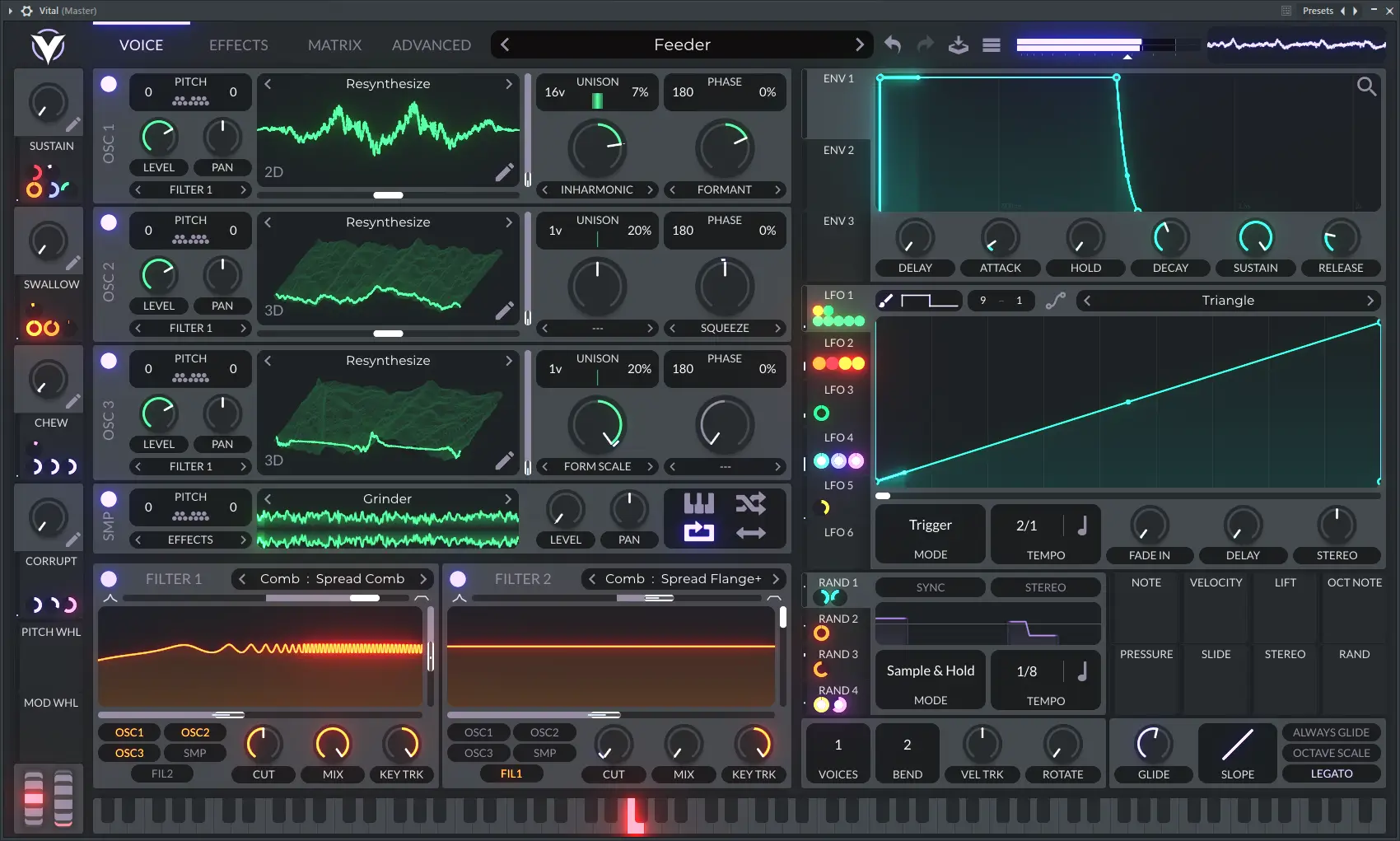
Task: Edit the CHEW macro name pencil
Action: click(x=73, y=401)
